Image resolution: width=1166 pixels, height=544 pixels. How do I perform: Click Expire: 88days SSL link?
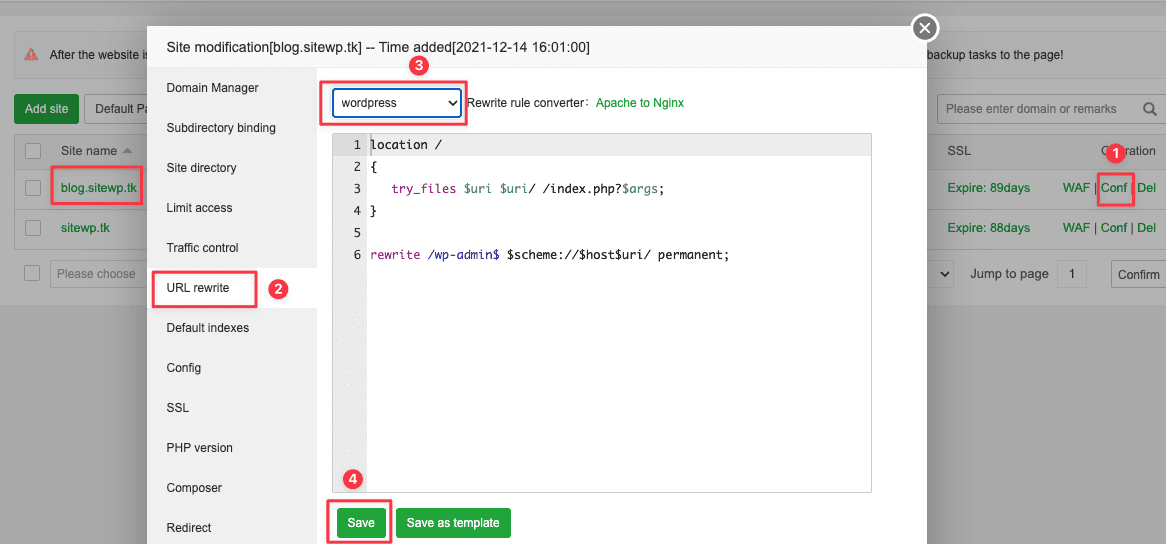point(988,227)
